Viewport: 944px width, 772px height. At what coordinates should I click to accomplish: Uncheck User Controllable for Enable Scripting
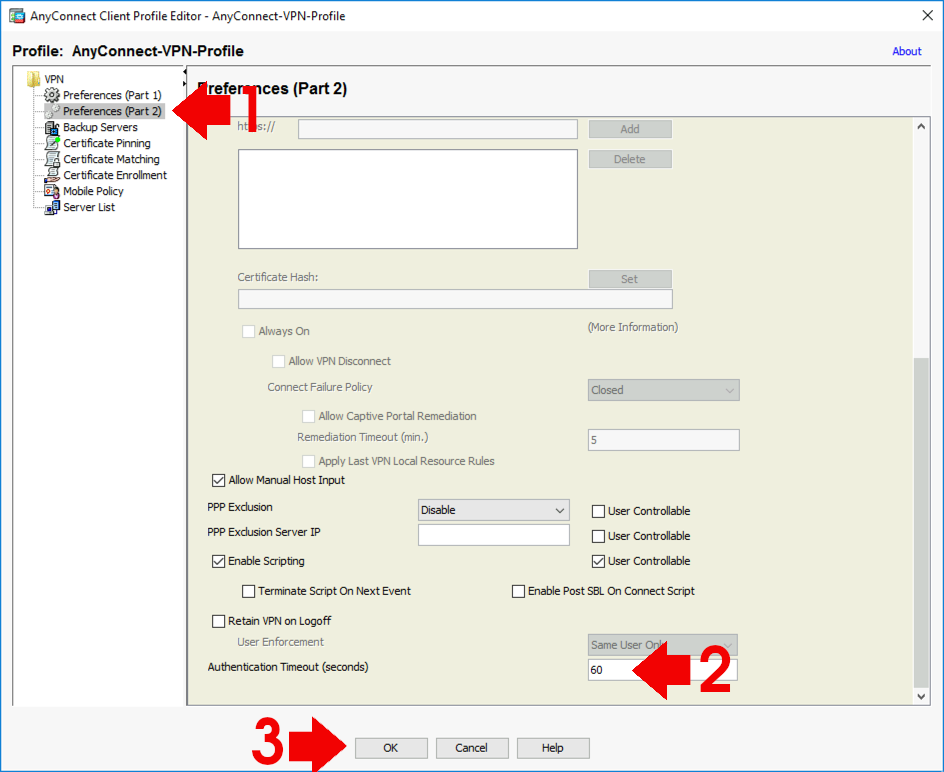(598, 561)
